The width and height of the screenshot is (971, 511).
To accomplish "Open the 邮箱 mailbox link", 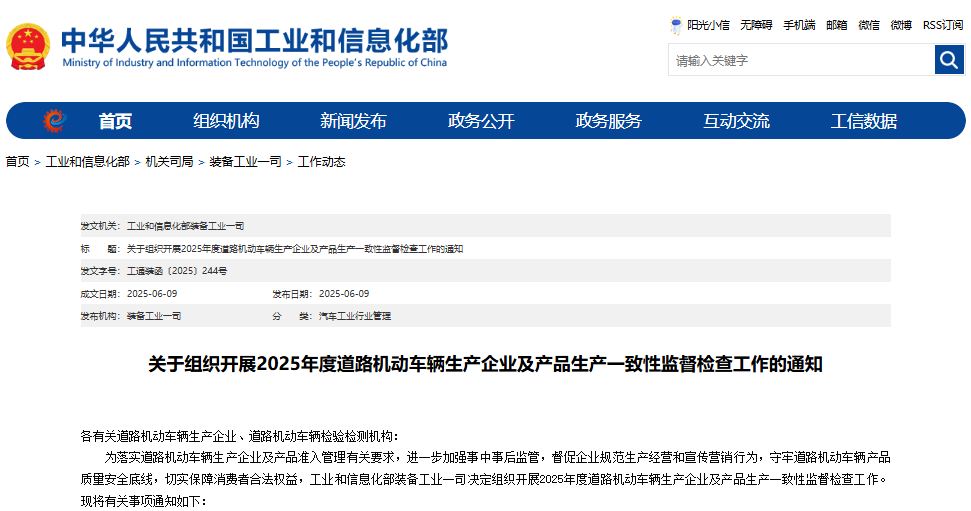I will (x=836, y=25).
